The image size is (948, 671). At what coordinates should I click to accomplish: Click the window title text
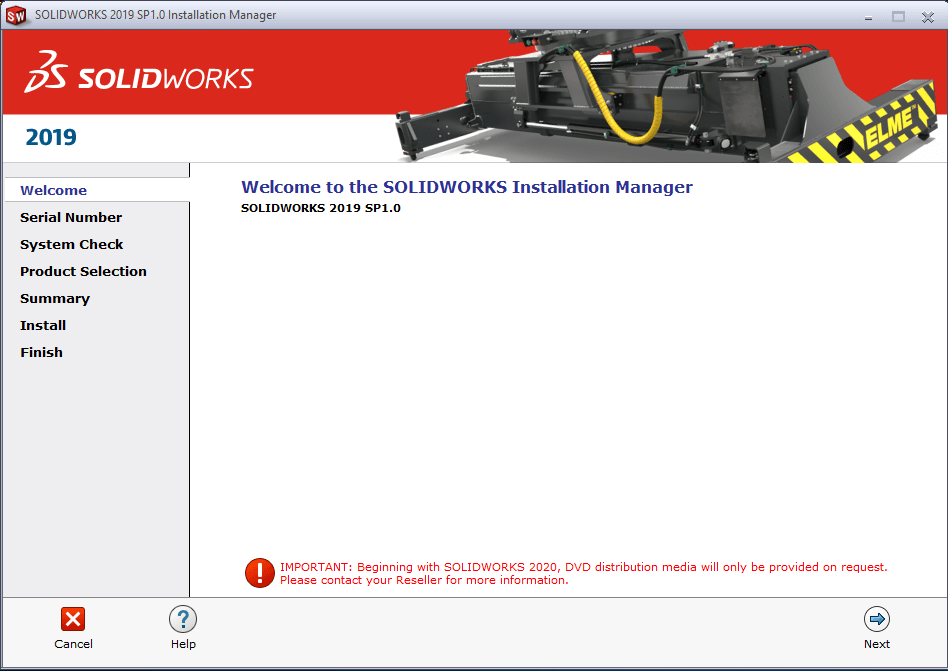click(x=155, y=15)
